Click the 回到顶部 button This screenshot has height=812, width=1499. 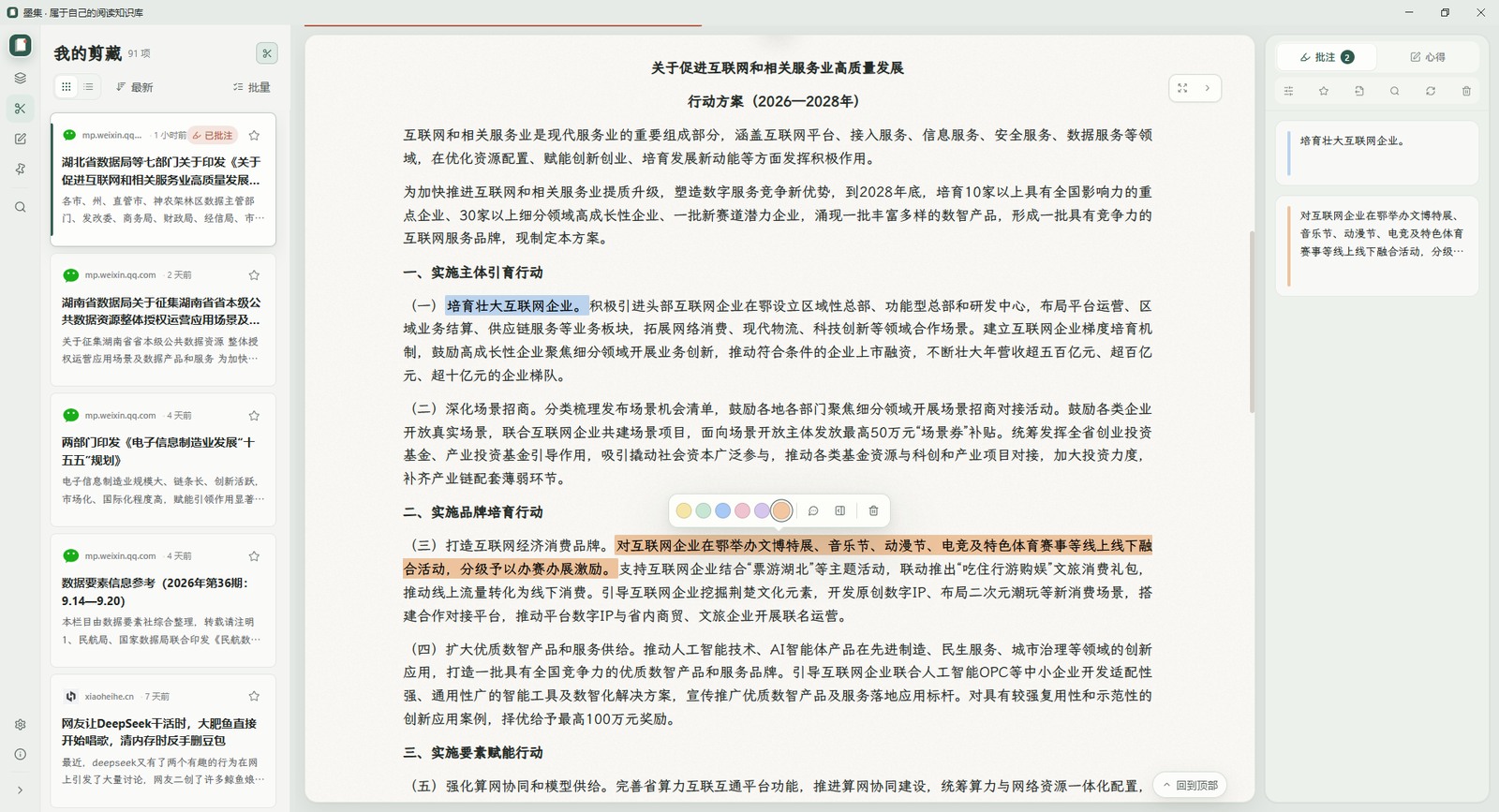(1190, 785)
